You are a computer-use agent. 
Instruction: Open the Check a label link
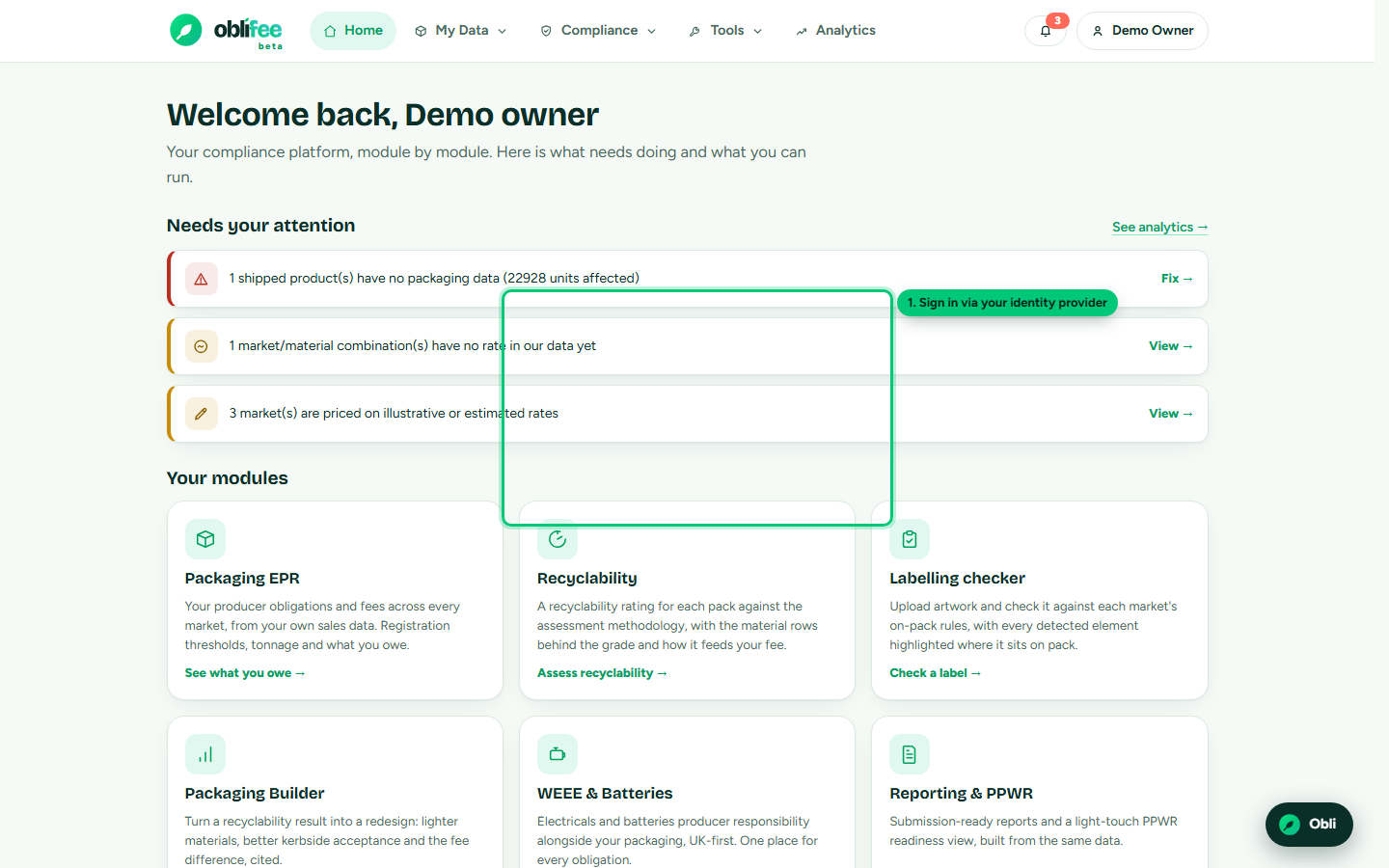[935, 673]
